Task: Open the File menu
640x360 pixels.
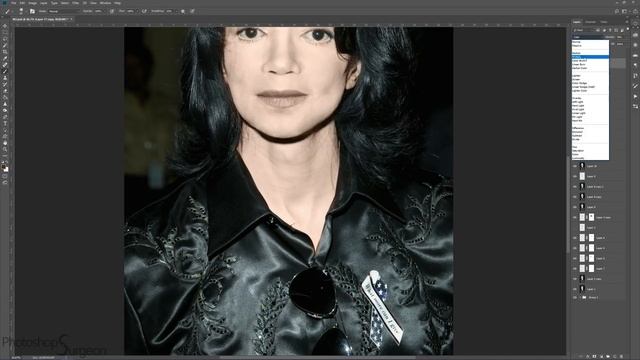Action: pos(13,3)
